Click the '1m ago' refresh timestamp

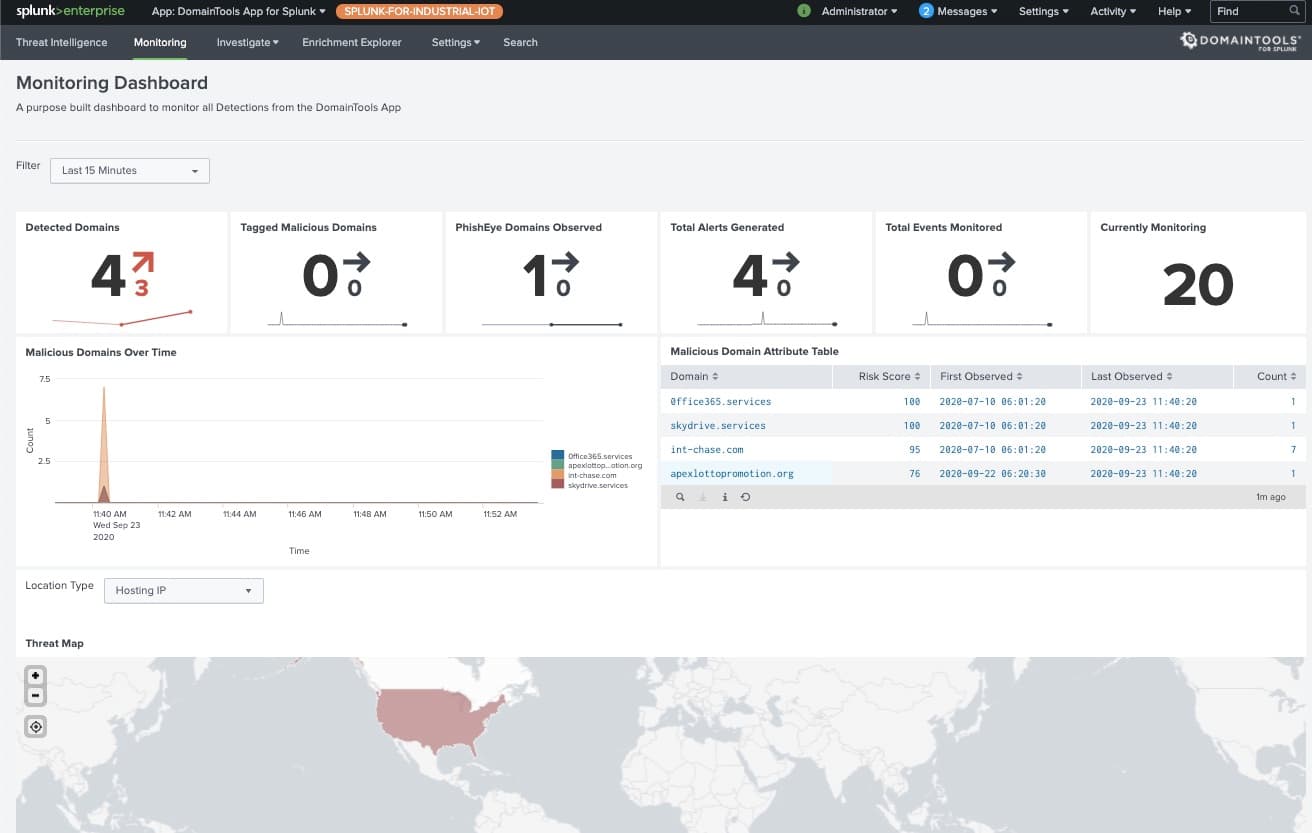[x=1271, y=497]
